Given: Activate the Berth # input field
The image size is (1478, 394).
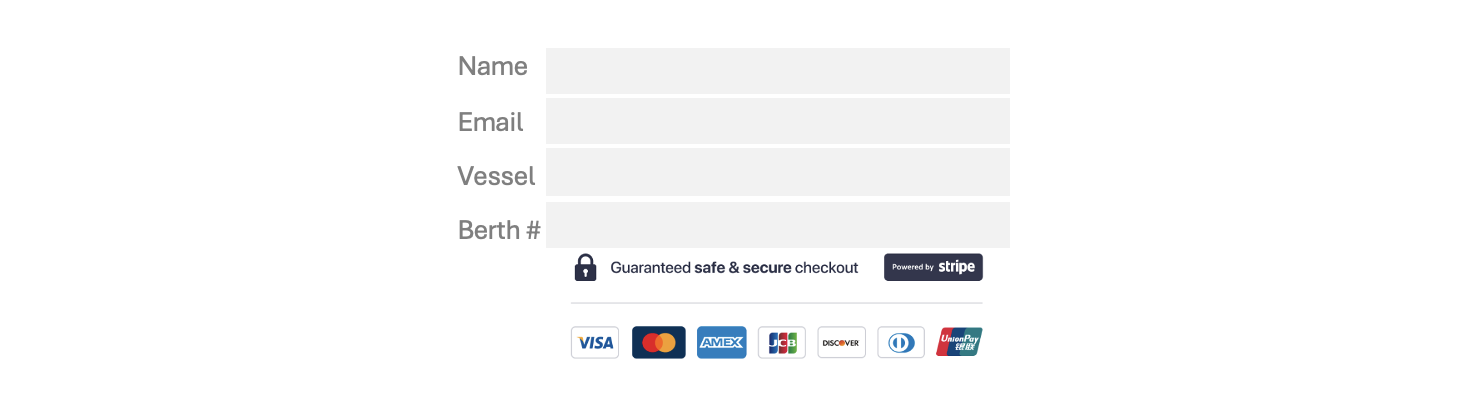Looking at the screenshot, I should click(778, 225).
